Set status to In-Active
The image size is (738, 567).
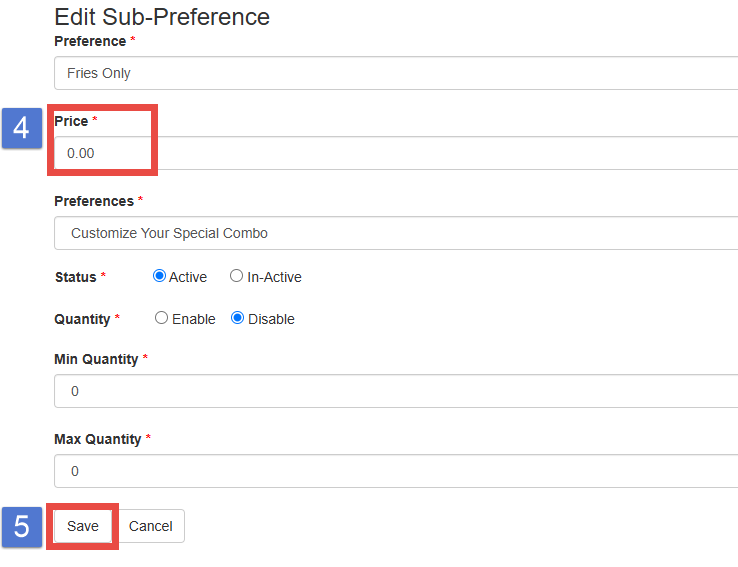(x=237, y=276)
